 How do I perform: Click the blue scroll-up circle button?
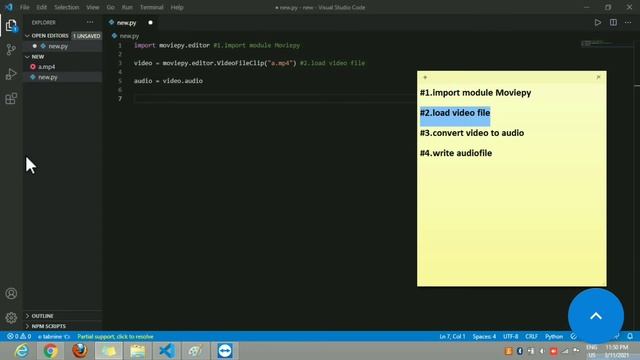596,316
